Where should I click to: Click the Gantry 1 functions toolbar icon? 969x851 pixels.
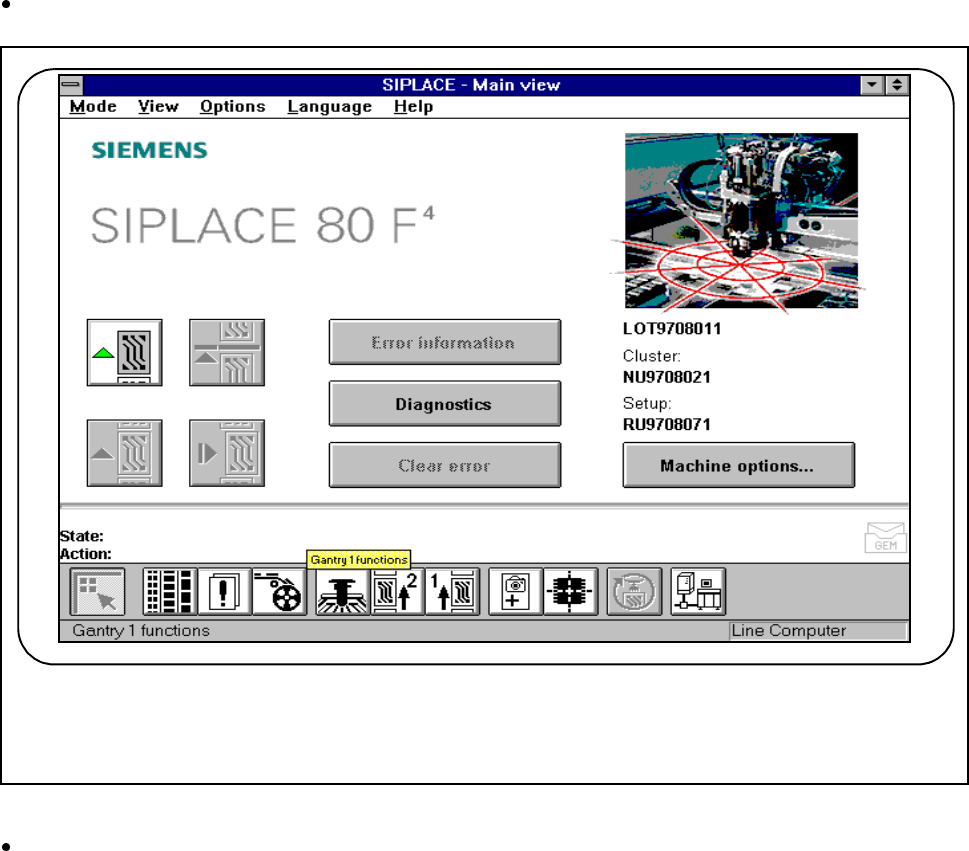[x=343, y=592]
